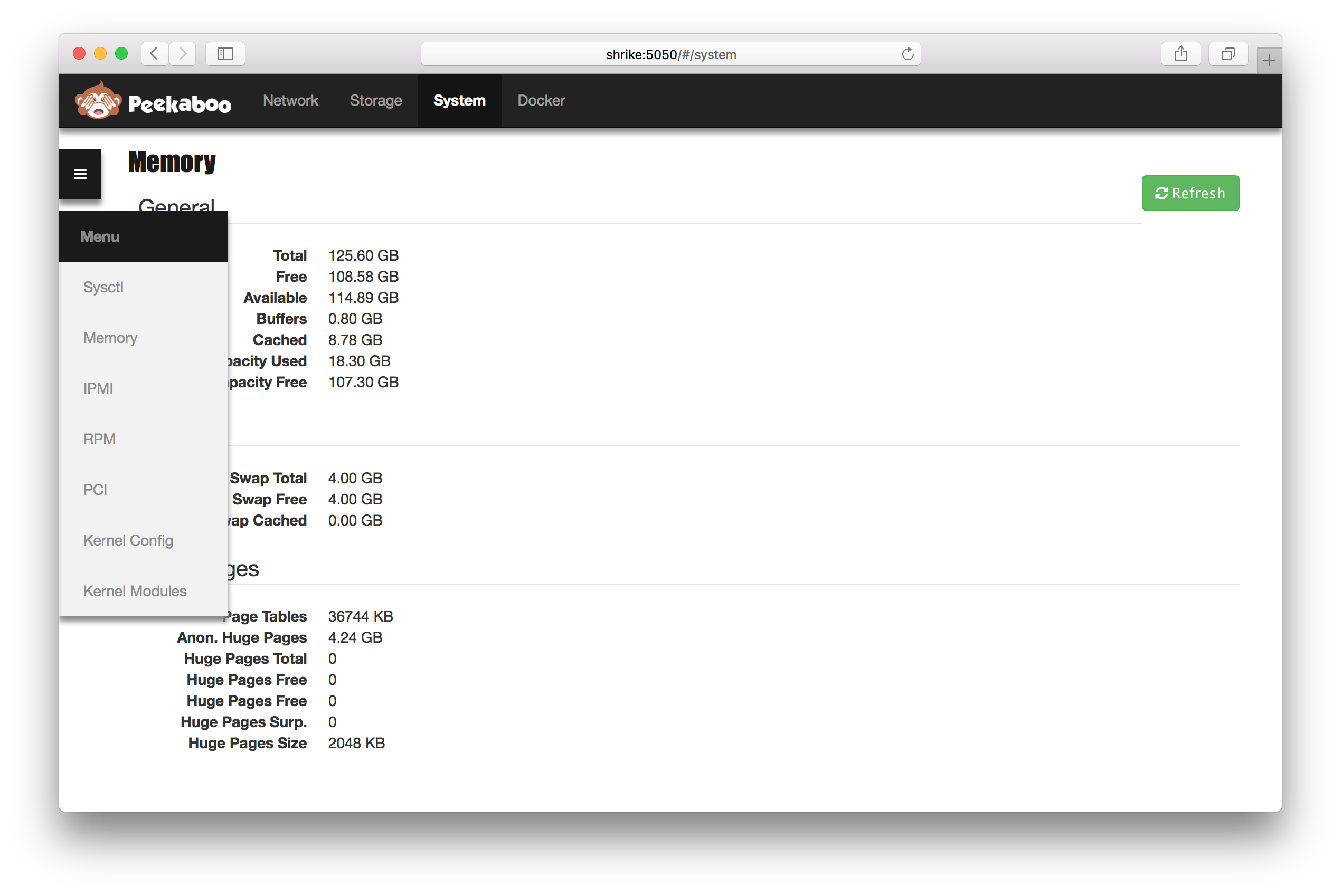Click the page reload icon
The height and width of the screenshot is (896, 1341).
[x=907, y=54]
